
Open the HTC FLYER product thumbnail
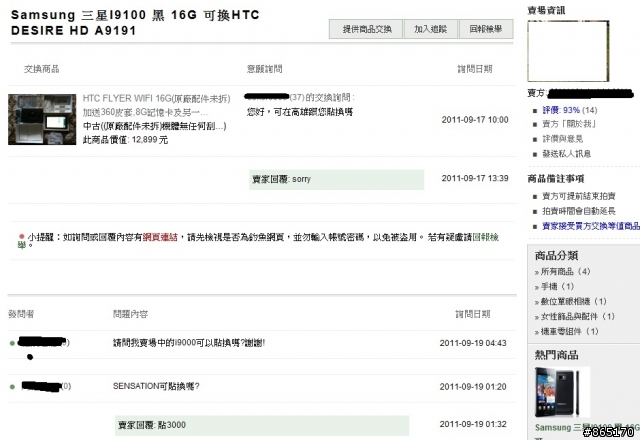tap(42, 119)
